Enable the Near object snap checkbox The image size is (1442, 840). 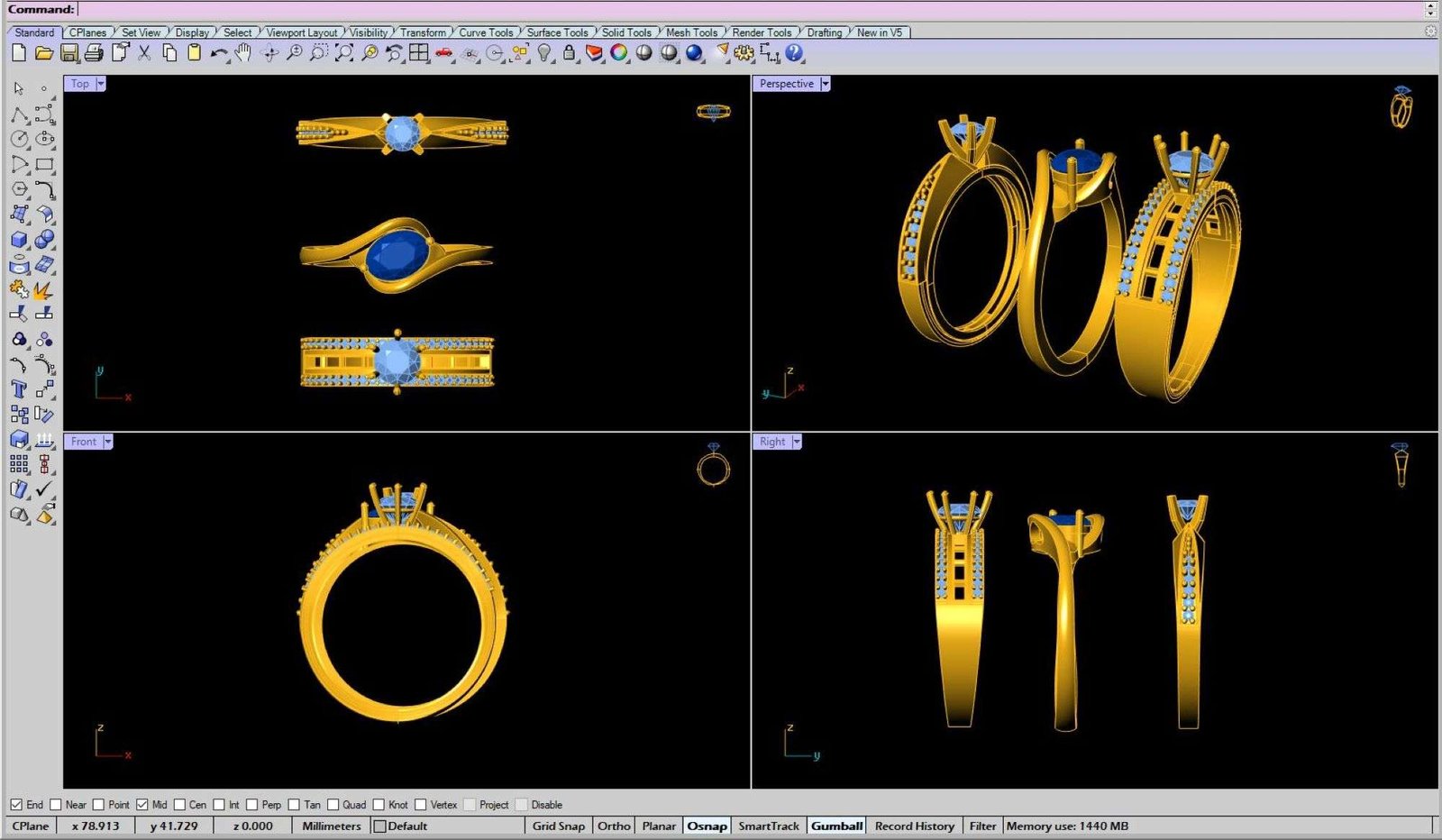point(56,805)
